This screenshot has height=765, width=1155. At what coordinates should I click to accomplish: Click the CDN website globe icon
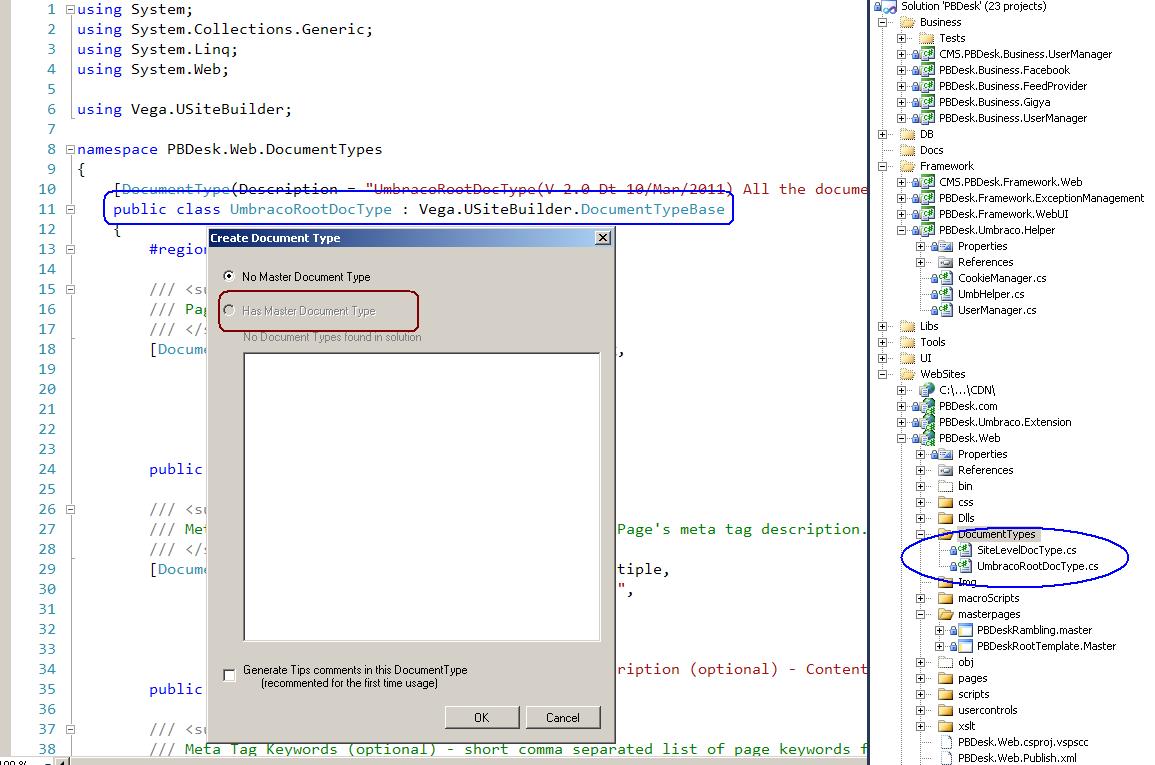926,390
